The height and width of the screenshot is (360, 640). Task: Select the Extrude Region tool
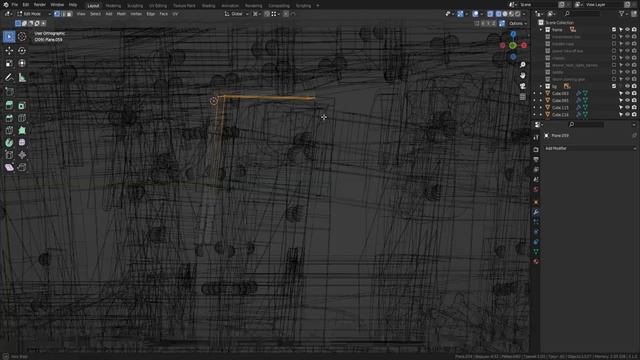9,105
